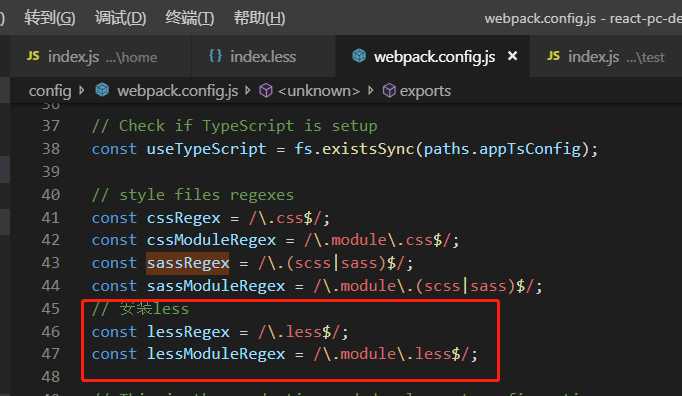The width and height of the screenshot is (682, 396).
Task: Click config in the breadcrumb
Action: (50, 91)
